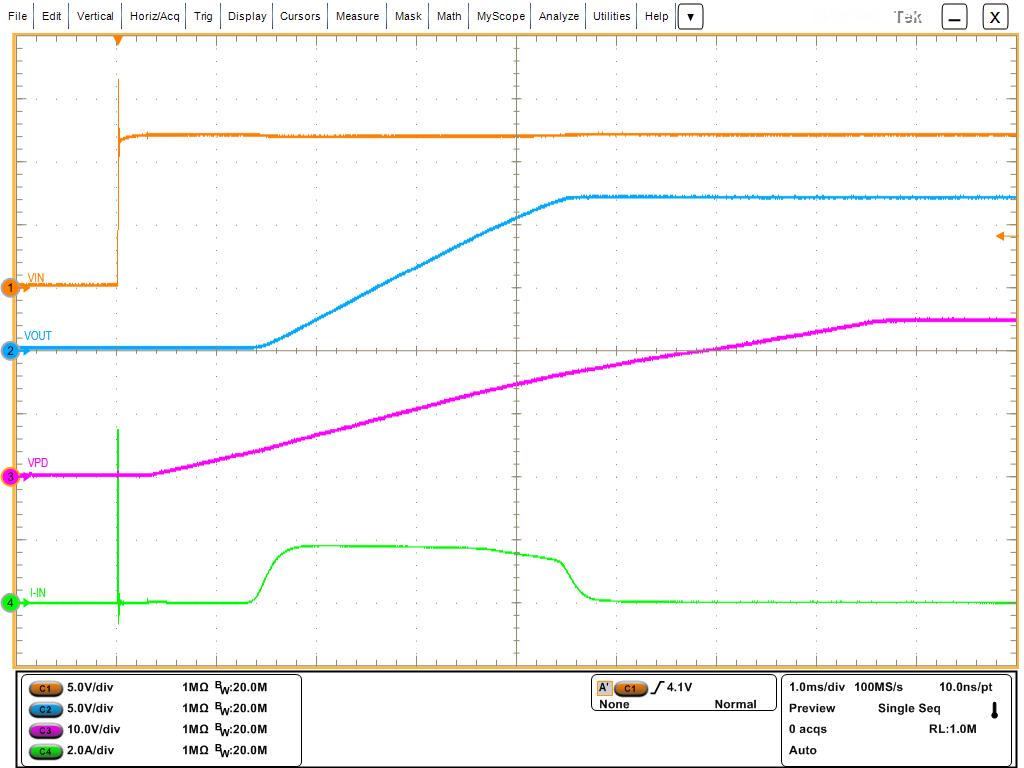This screenshot has height=768, width=1024.
Task: Select the C4 channel badge showing 2.0A/div
Action: [46, 751]
